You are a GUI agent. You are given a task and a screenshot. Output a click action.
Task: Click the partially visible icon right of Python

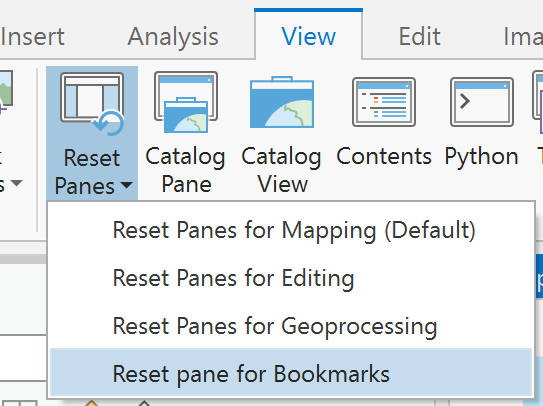[x=537, y=102]
